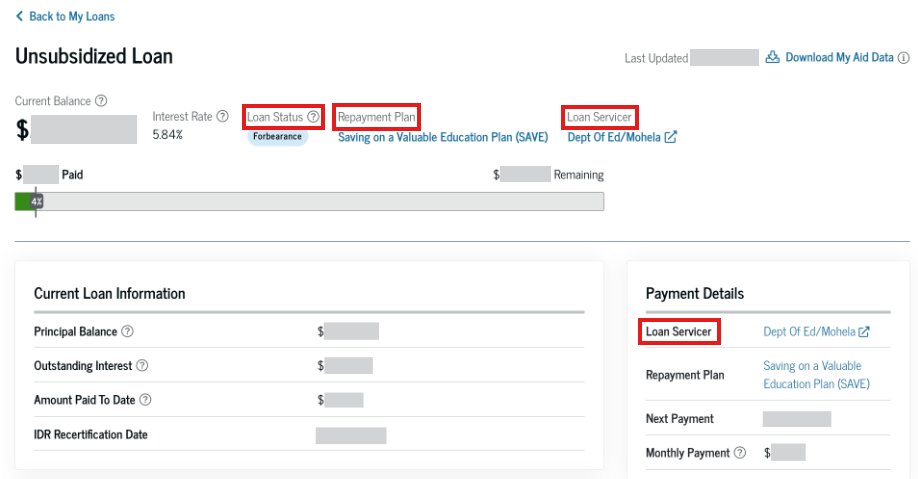Click external link icon in Payment Details servicer row
The image size is (918, 479).
coord(864,331)
